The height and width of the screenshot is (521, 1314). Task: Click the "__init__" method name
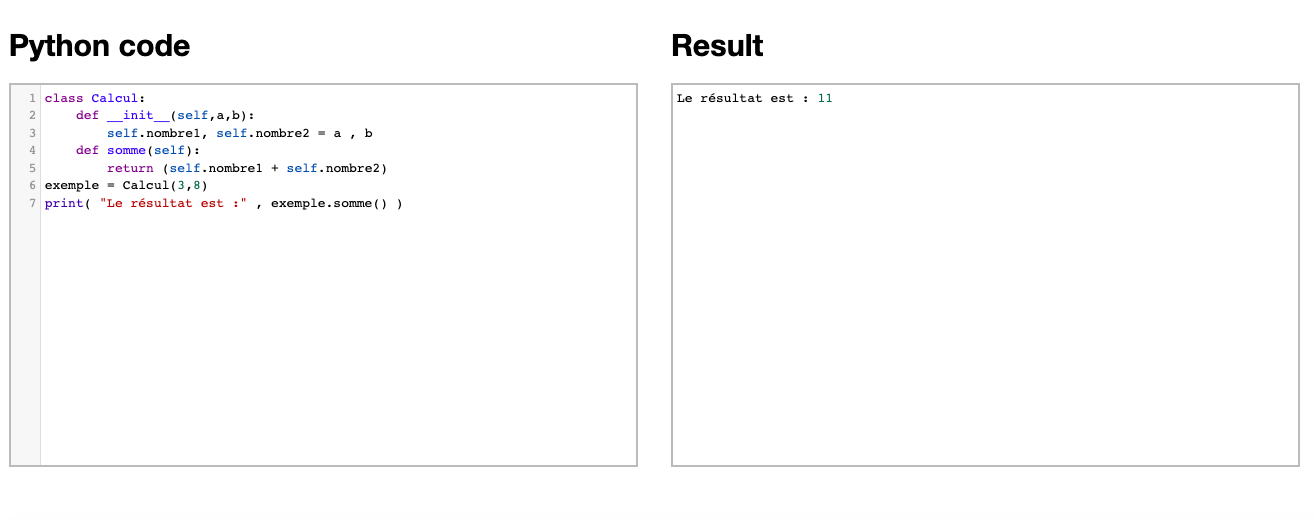pos(138,116)
